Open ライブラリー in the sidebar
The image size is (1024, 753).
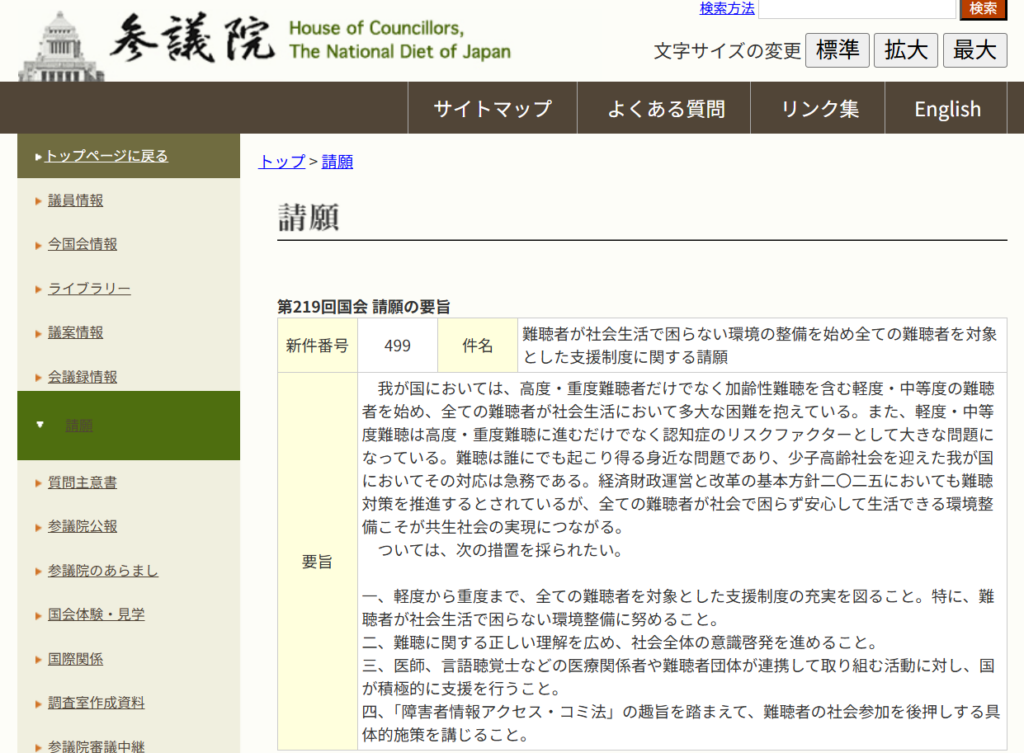click(x=89, y=289)
